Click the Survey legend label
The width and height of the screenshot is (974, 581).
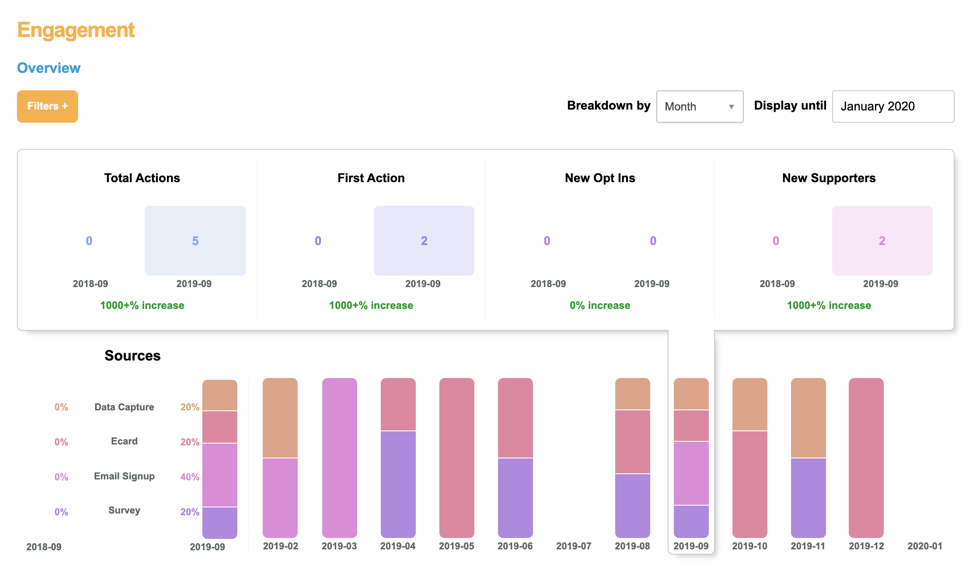point(124,510)
